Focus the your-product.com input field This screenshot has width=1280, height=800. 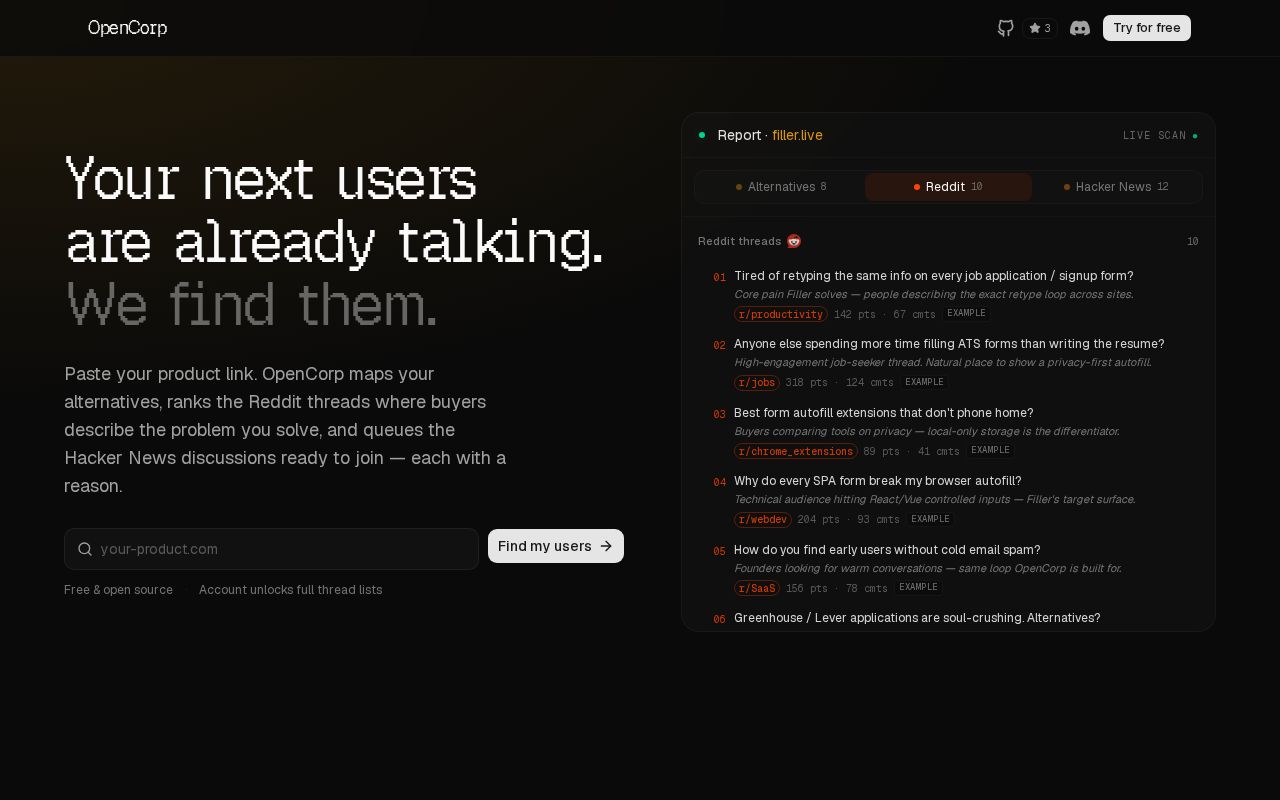[271, 549]
